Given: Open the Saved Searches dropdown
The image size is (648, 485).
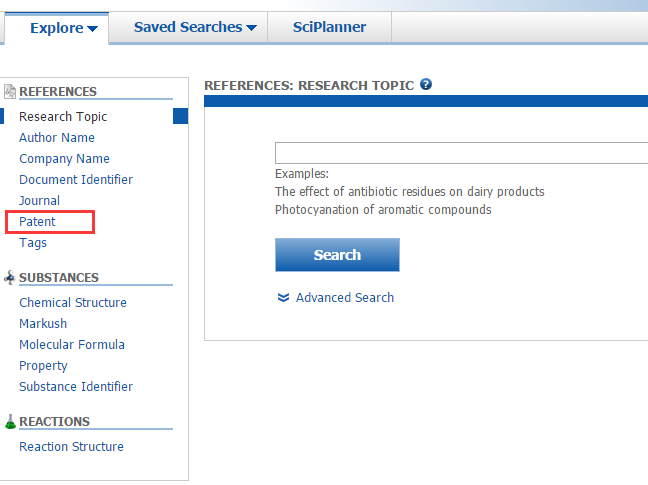Looking at the screenshot, I should pyautogui.click(x=195, y=27).
